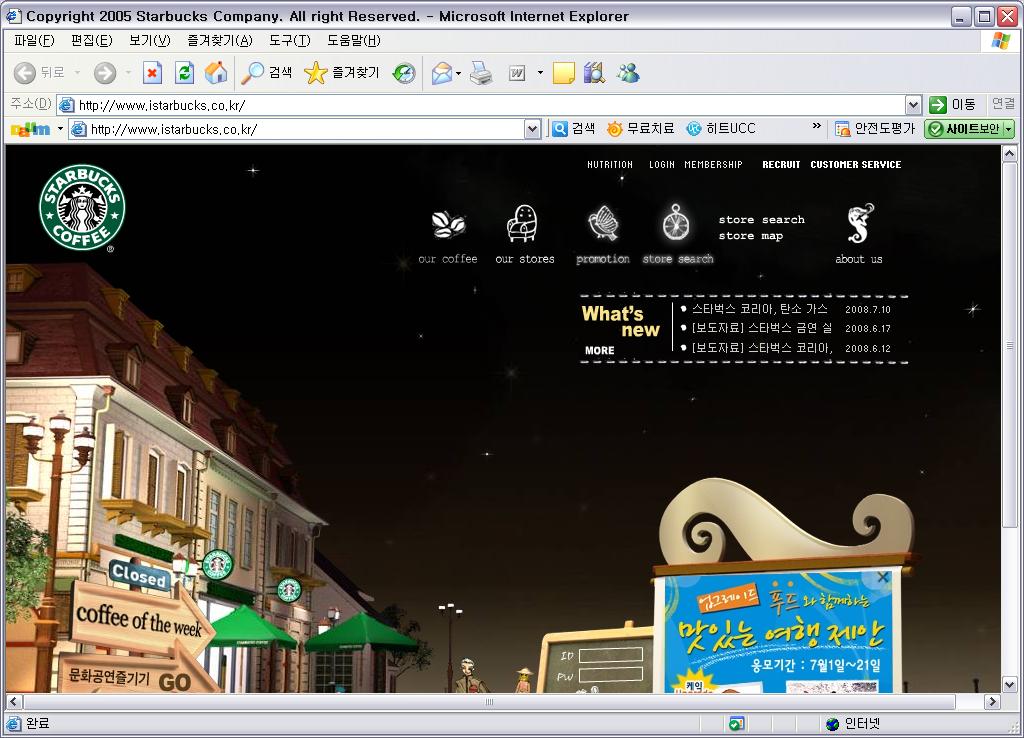Stop page loading with red X
This screenshot has width=1024, height=738.
click(x=152, y=72)
